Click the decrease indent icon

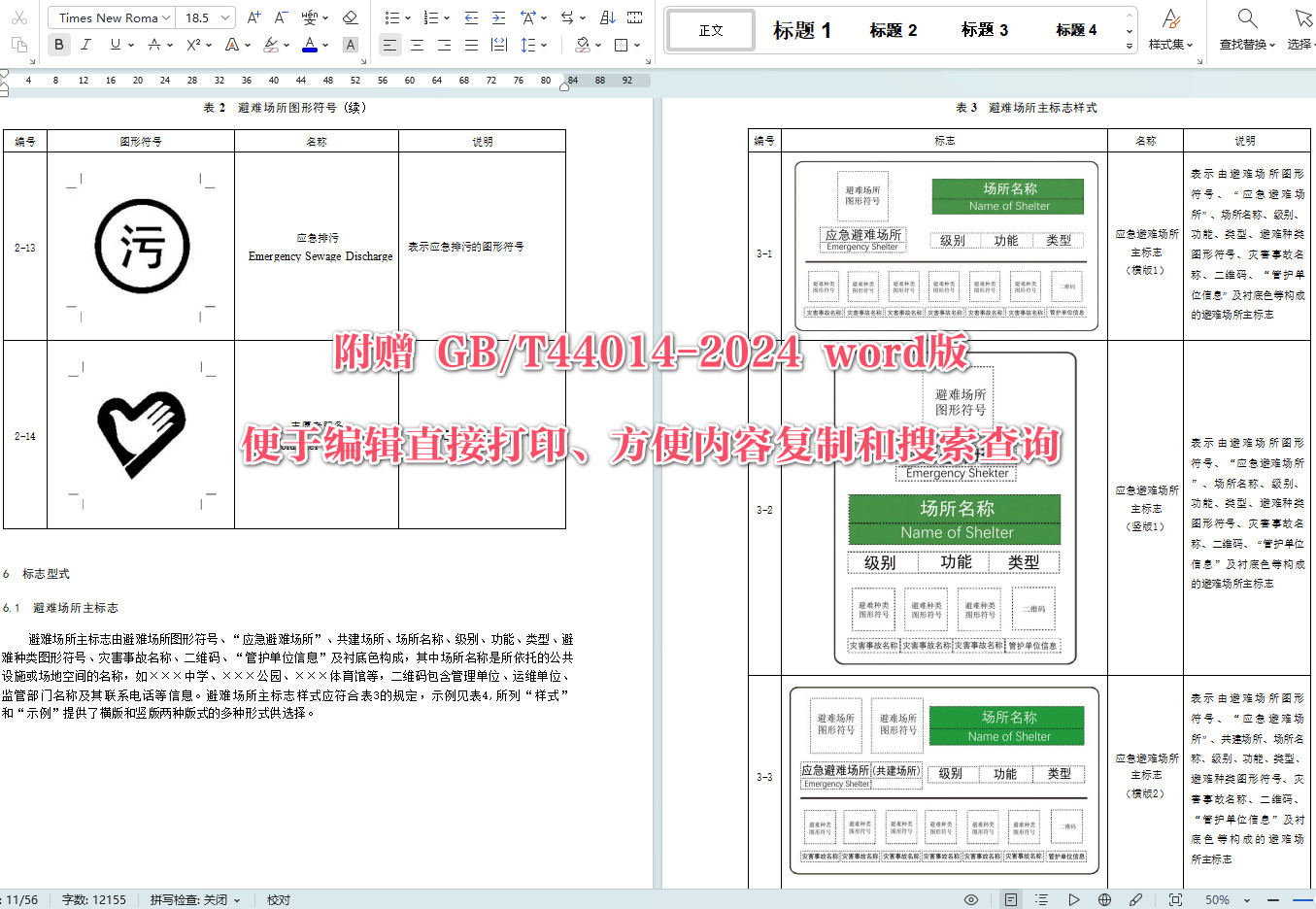[x=468, y=17]
